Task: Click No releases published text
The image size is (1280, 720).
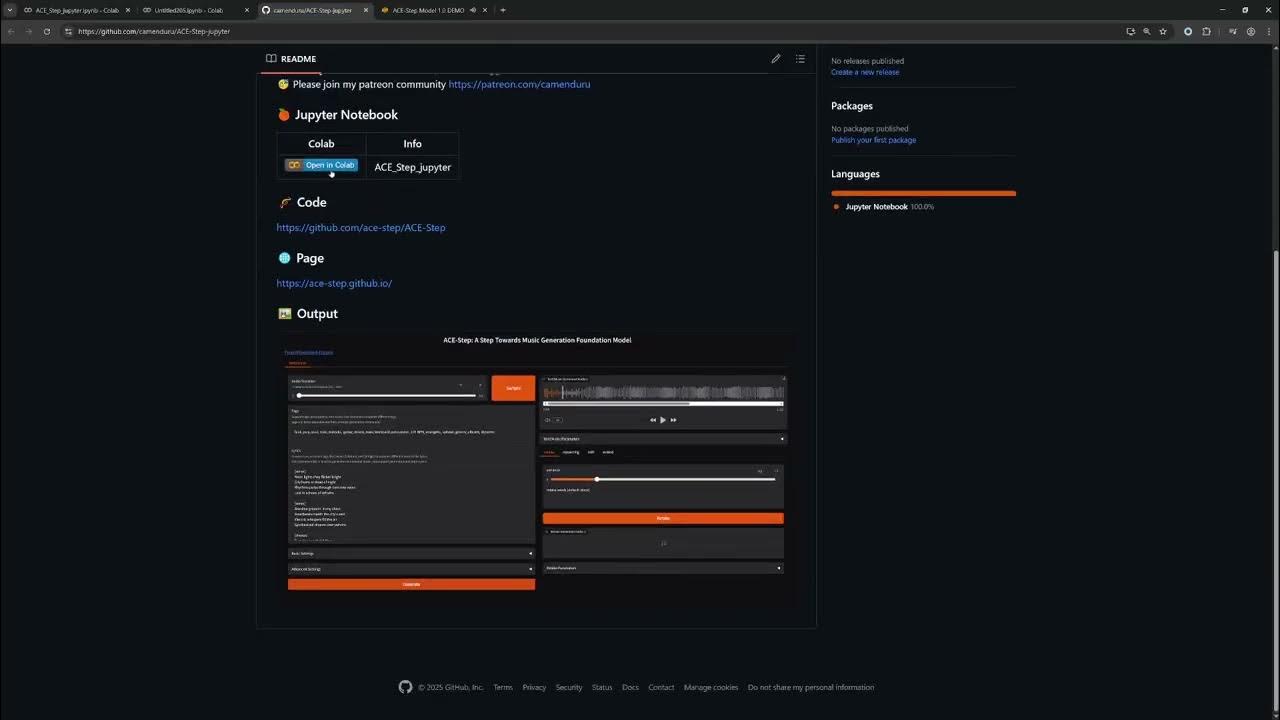Action: pyautogui.click(x=867, y=61)
